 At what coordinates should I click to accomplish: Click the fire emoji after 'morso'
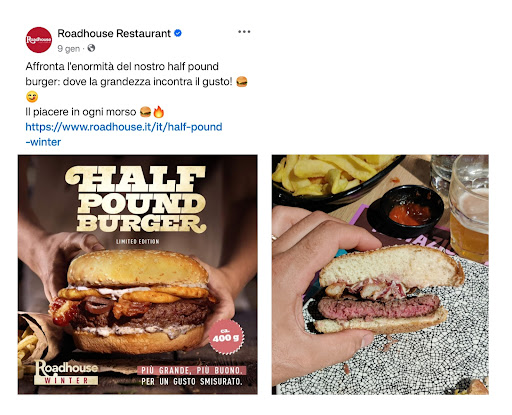158,112
